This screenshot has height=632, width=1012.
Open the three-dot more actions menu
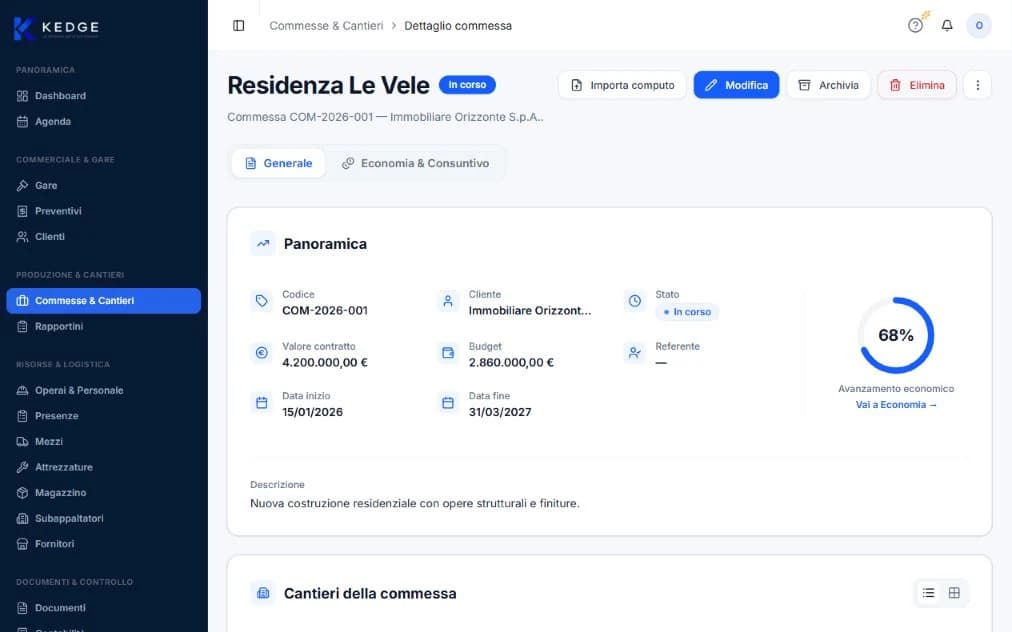click(x=977, y=85)
